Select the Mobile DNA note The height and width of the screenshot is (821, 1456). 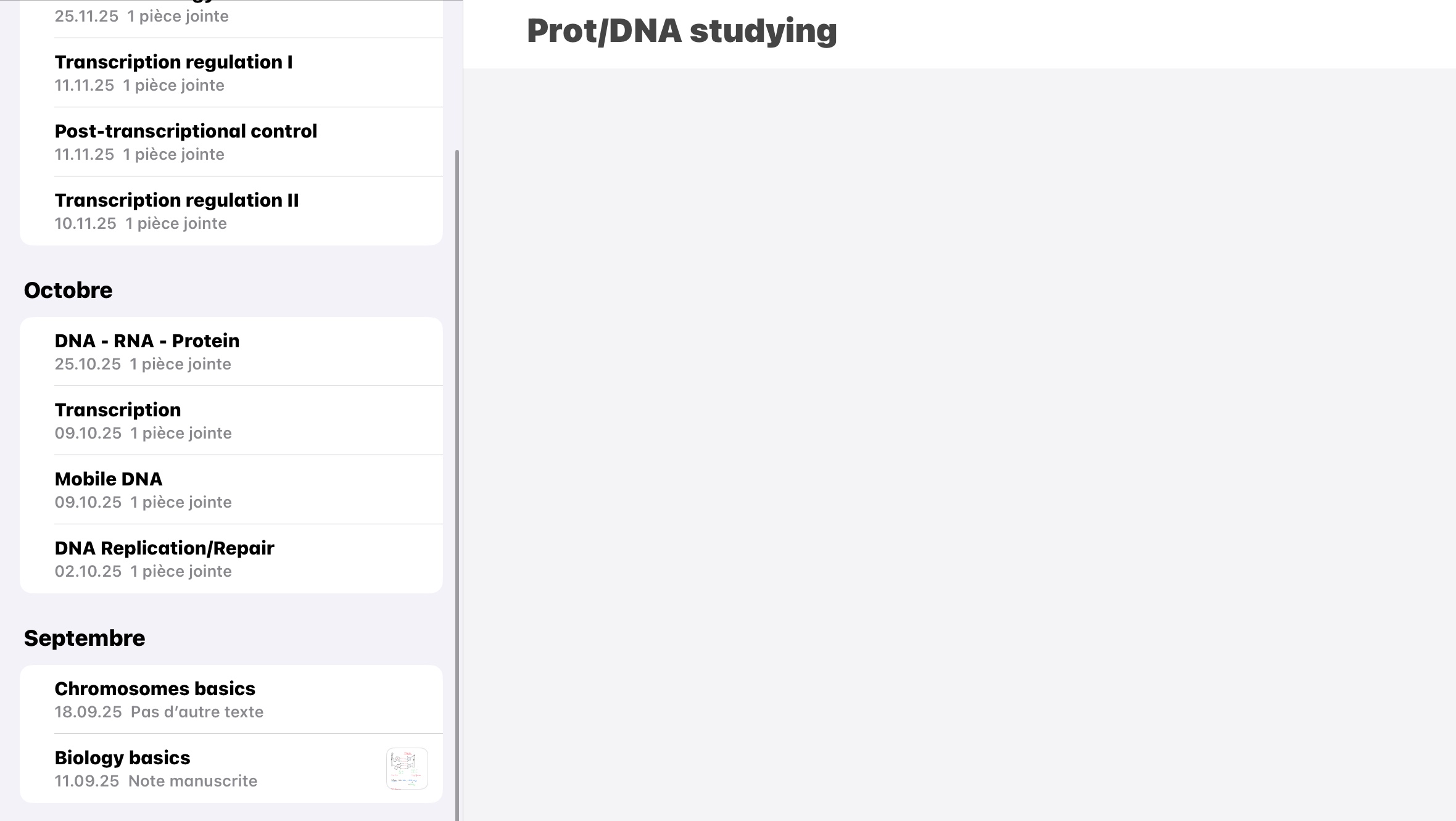109,479
